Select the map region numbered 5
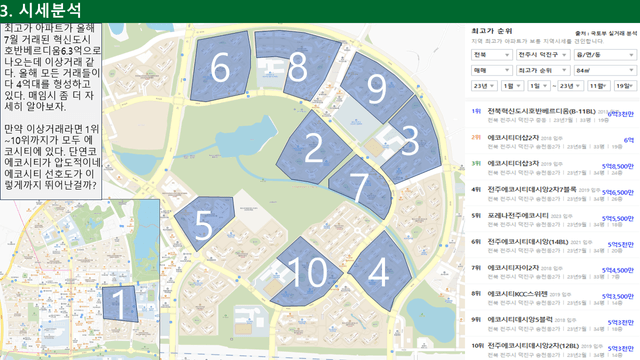This screenshot has height=360, width=640. (x=204, y=224)
